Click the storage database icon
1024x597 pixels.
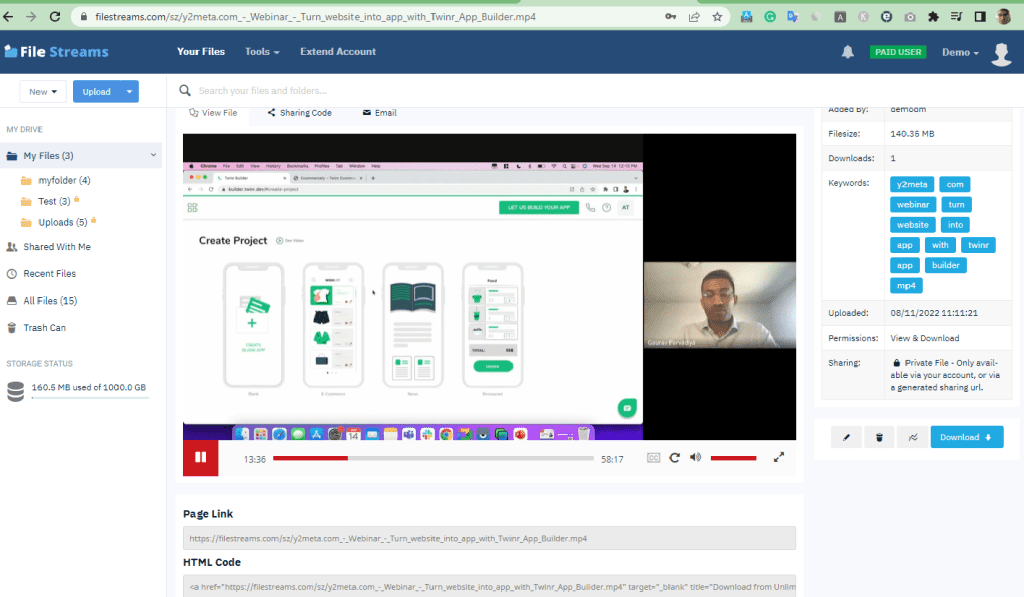coord(16,391)
